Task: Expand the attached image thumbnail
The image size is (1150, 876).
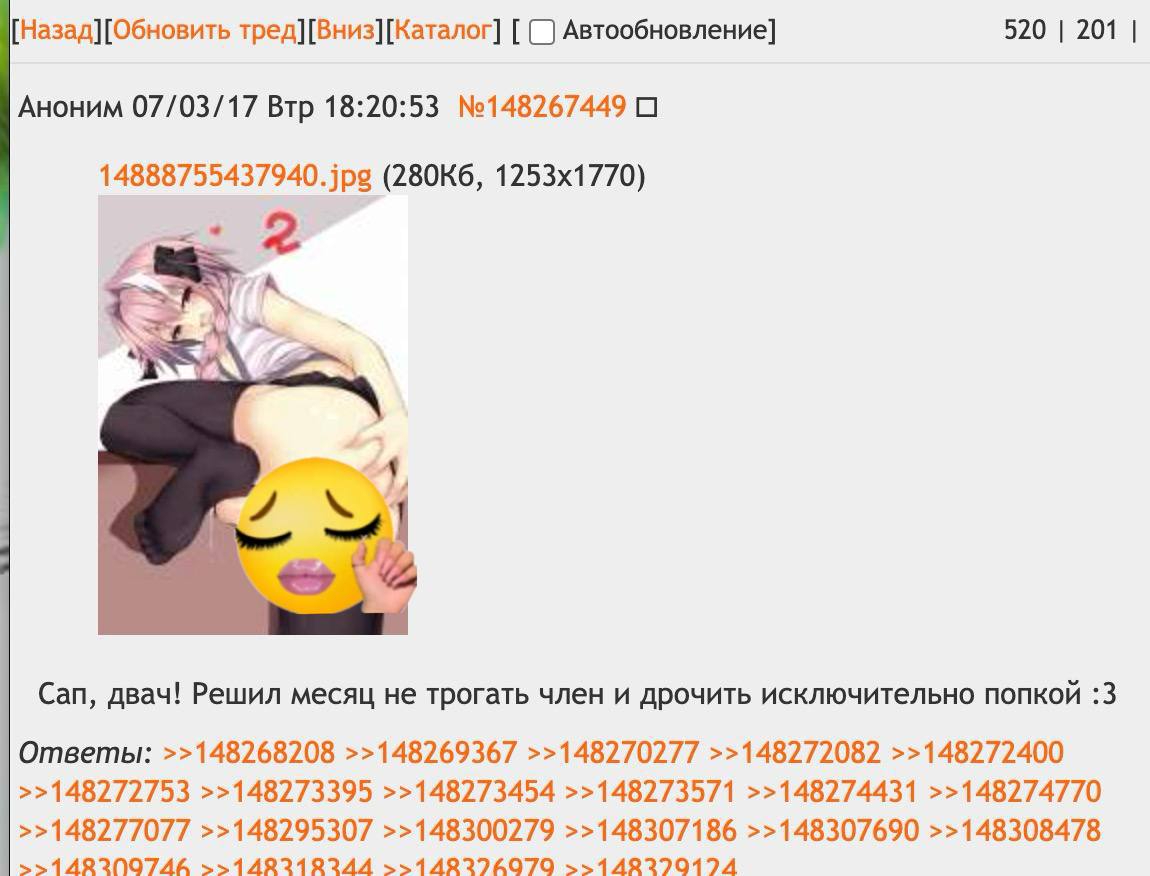Action: click(x=253, y=415)
